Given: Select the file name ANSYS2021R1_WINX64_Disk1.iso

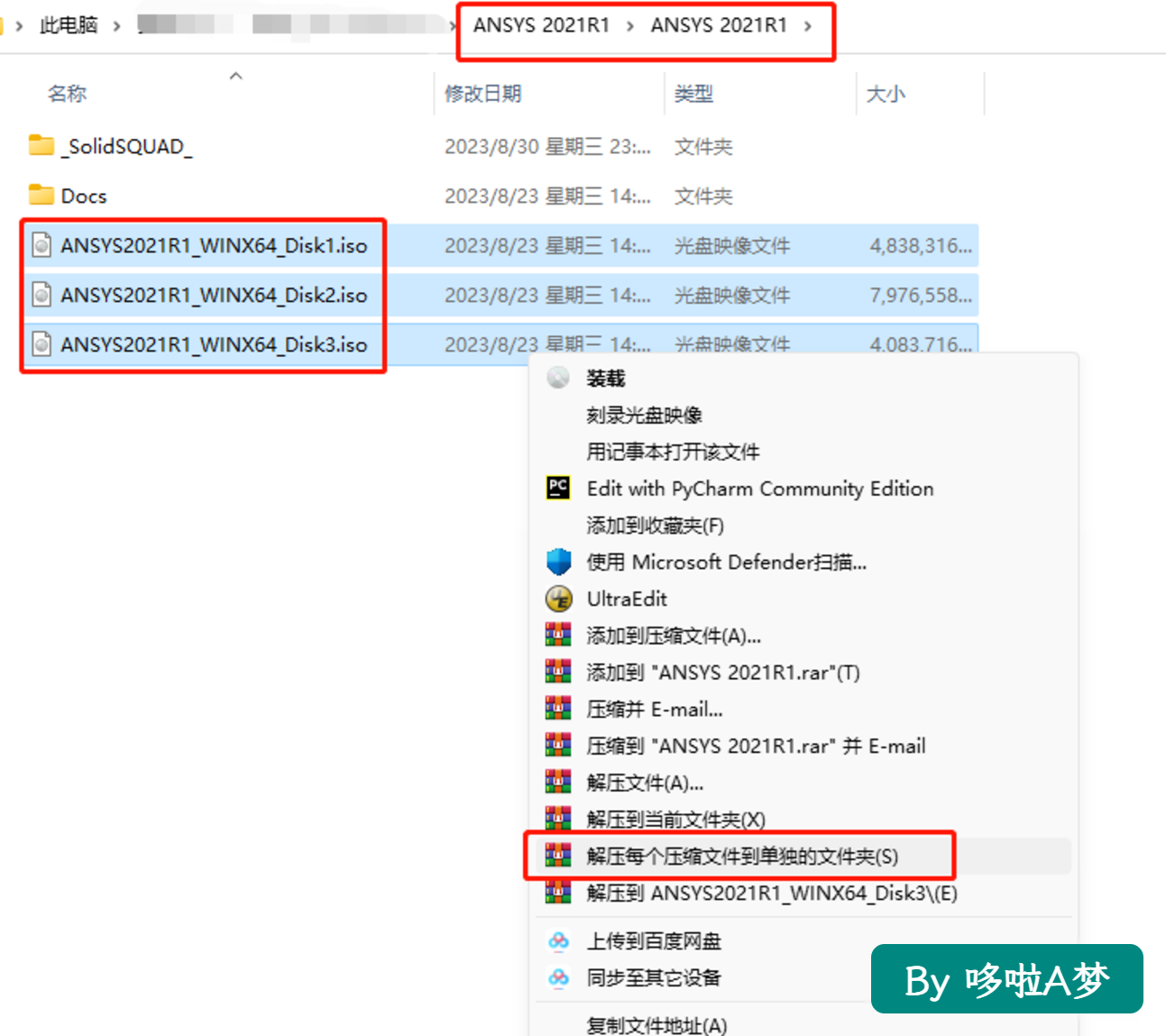Looking at the screenshot, I should (x=214, y=245).
